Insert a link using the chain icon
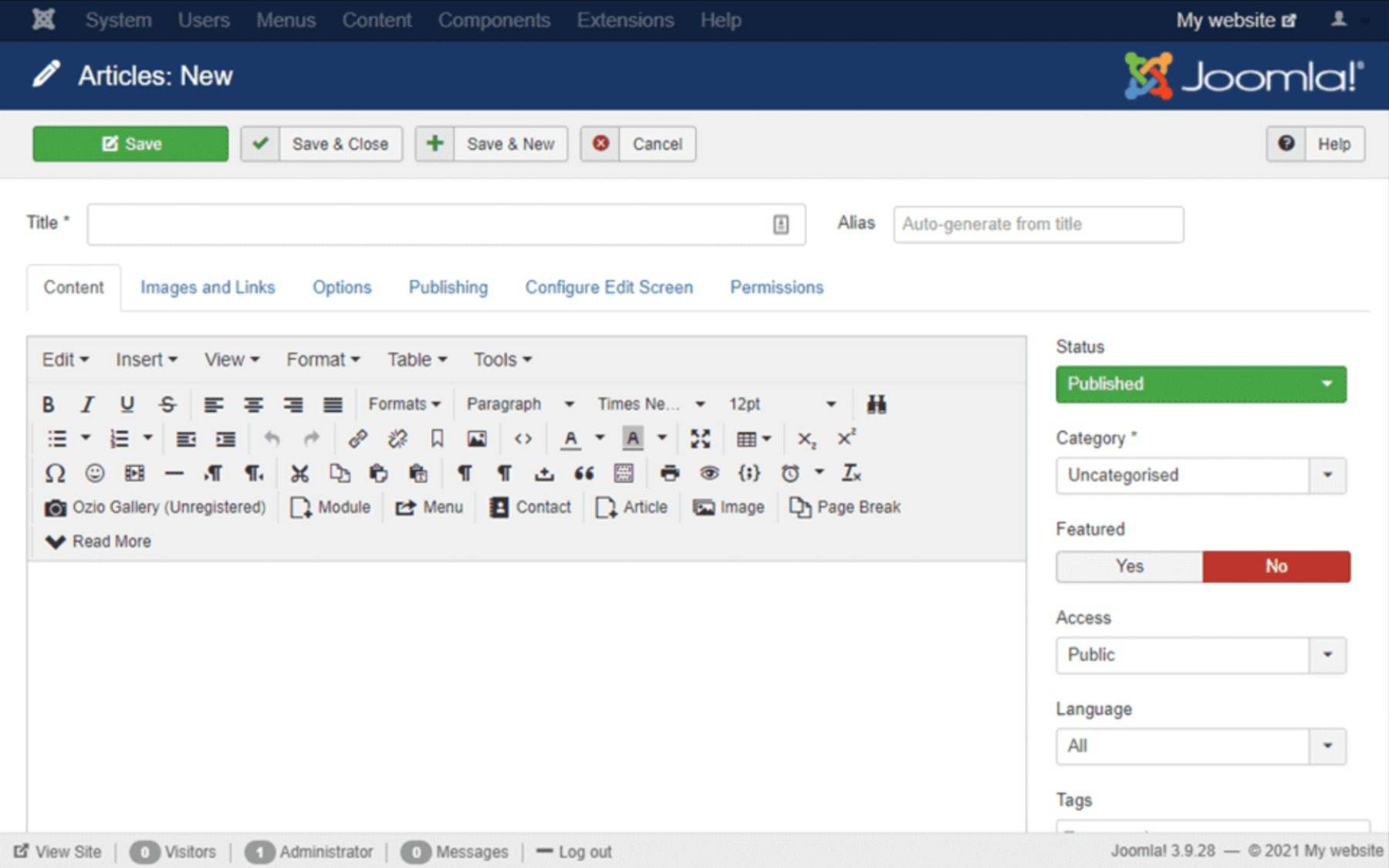 [x=357, y=439]
